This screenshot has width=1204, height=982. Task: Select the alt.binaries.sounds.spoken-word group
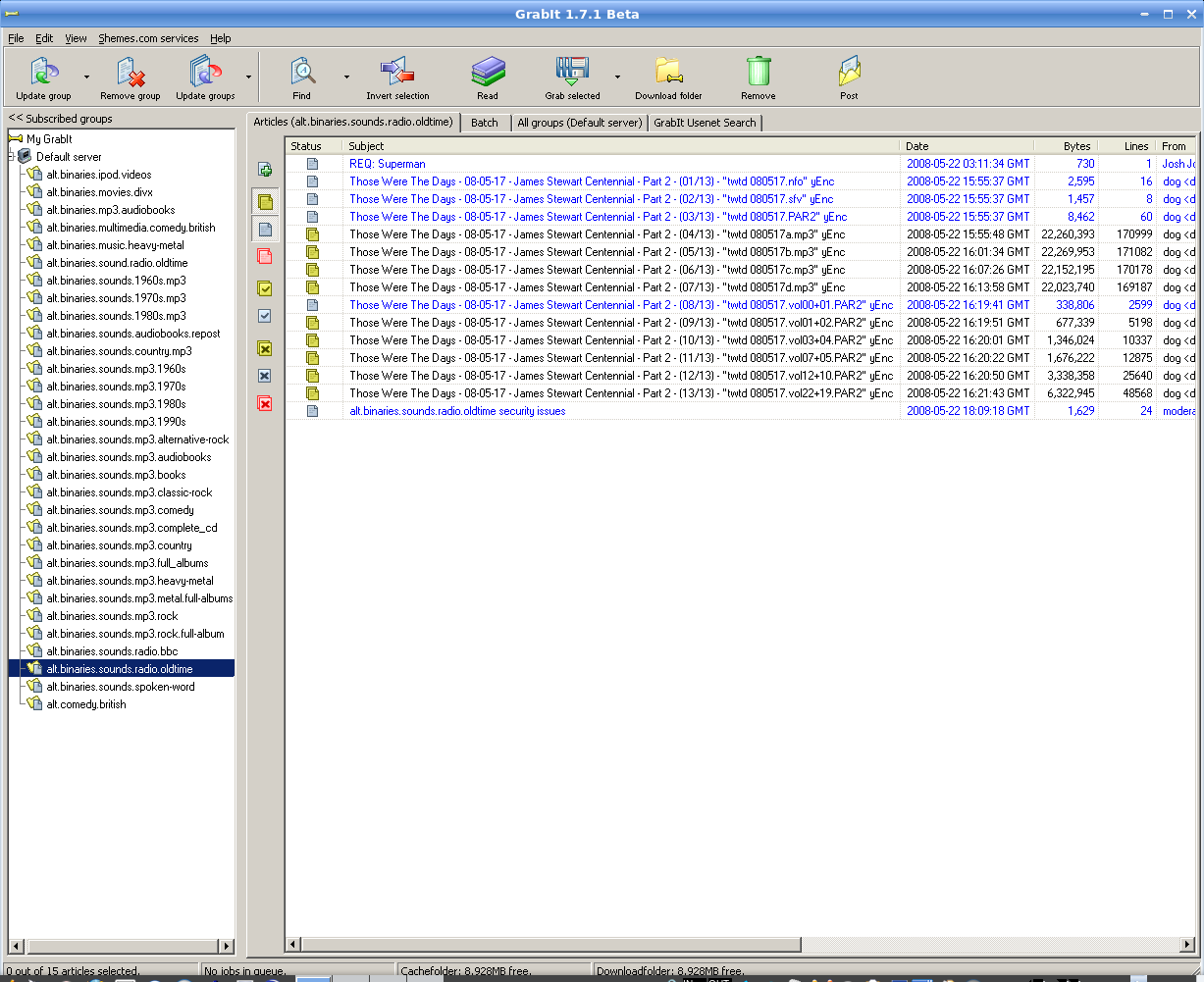(x=121, y=687)
